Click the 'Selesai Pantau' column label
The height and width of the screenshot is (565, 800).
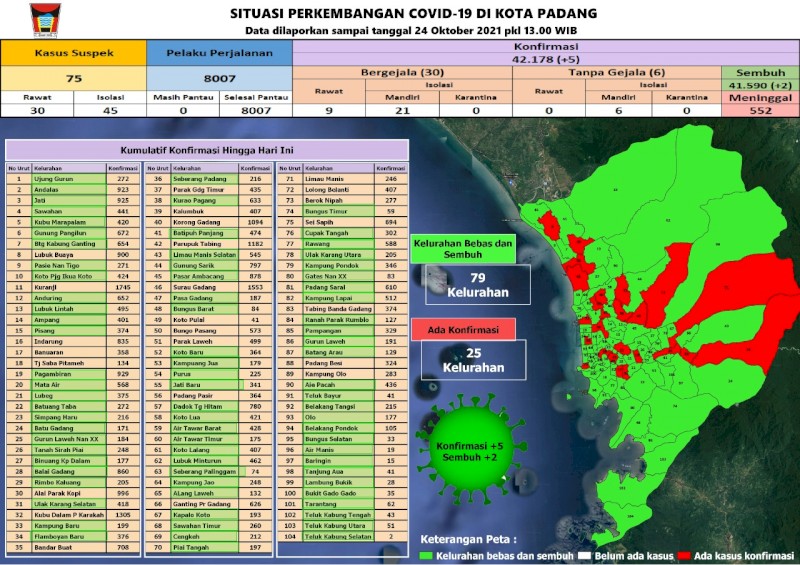[x=256, y=97]
